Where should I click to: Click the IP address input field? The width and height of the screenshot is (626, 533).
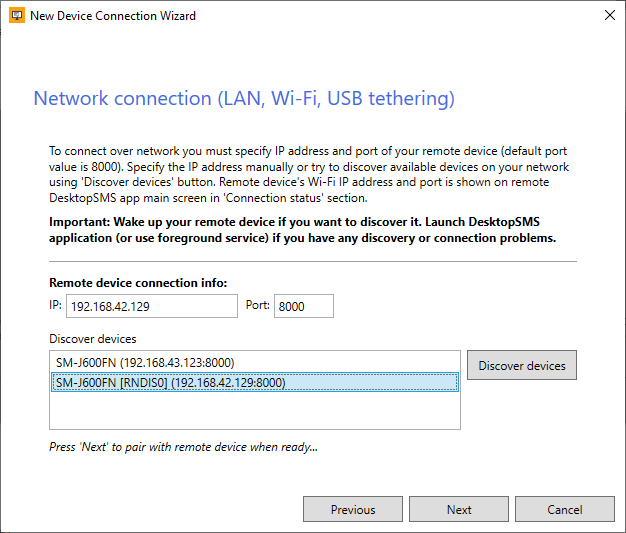pos(152,306)
